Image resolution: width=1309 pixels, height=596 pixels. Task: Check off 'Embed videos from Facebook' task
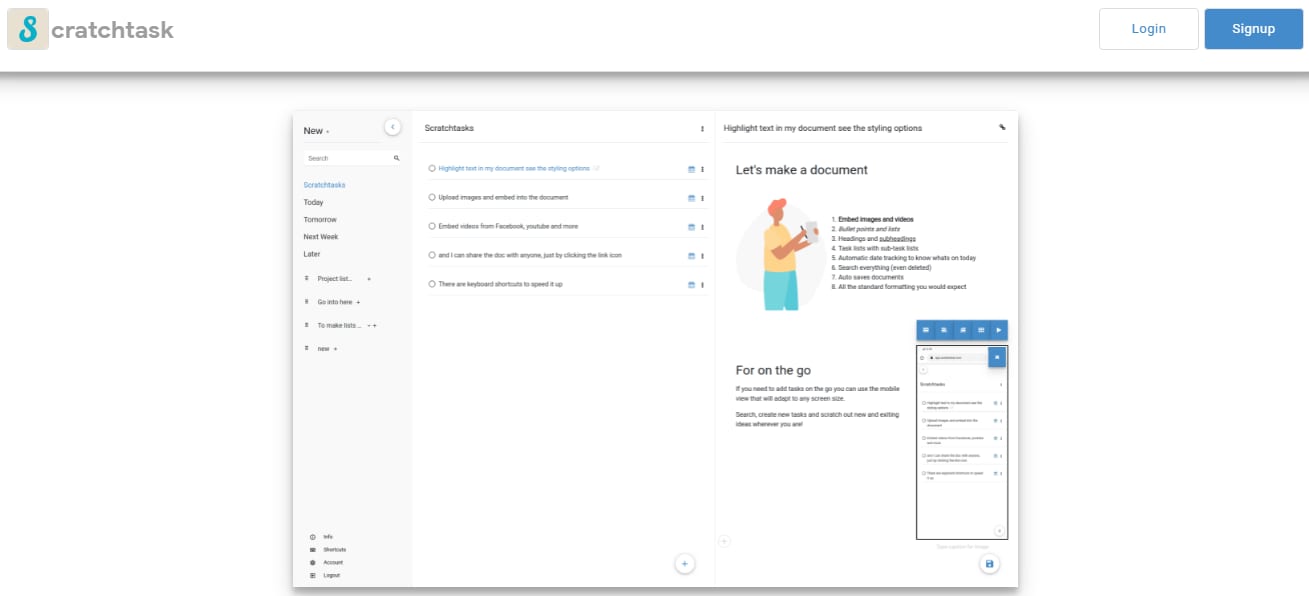(432, 227)
